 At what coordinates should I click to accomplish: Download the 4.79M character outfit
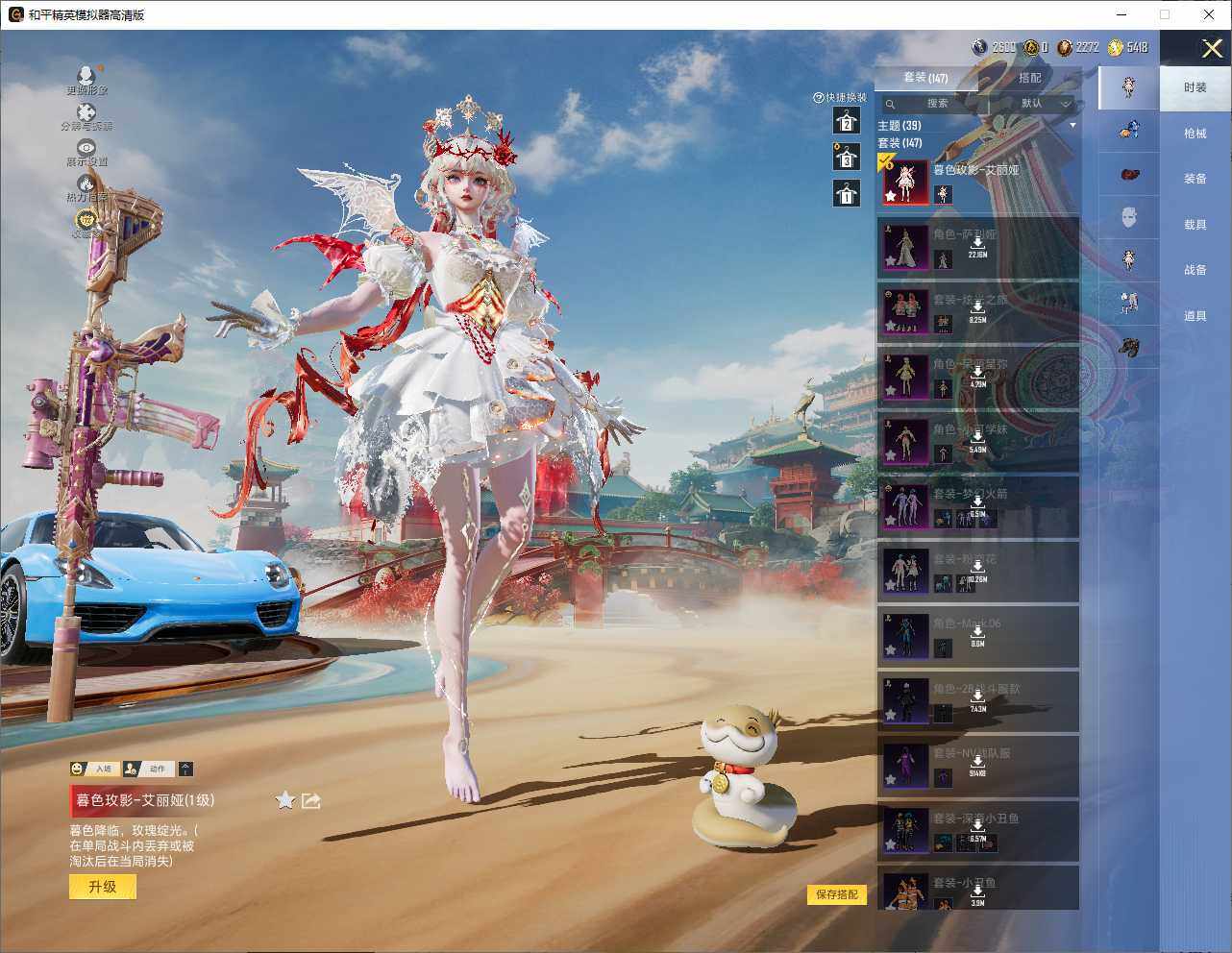pyautogui.click(x=977, y=377)
